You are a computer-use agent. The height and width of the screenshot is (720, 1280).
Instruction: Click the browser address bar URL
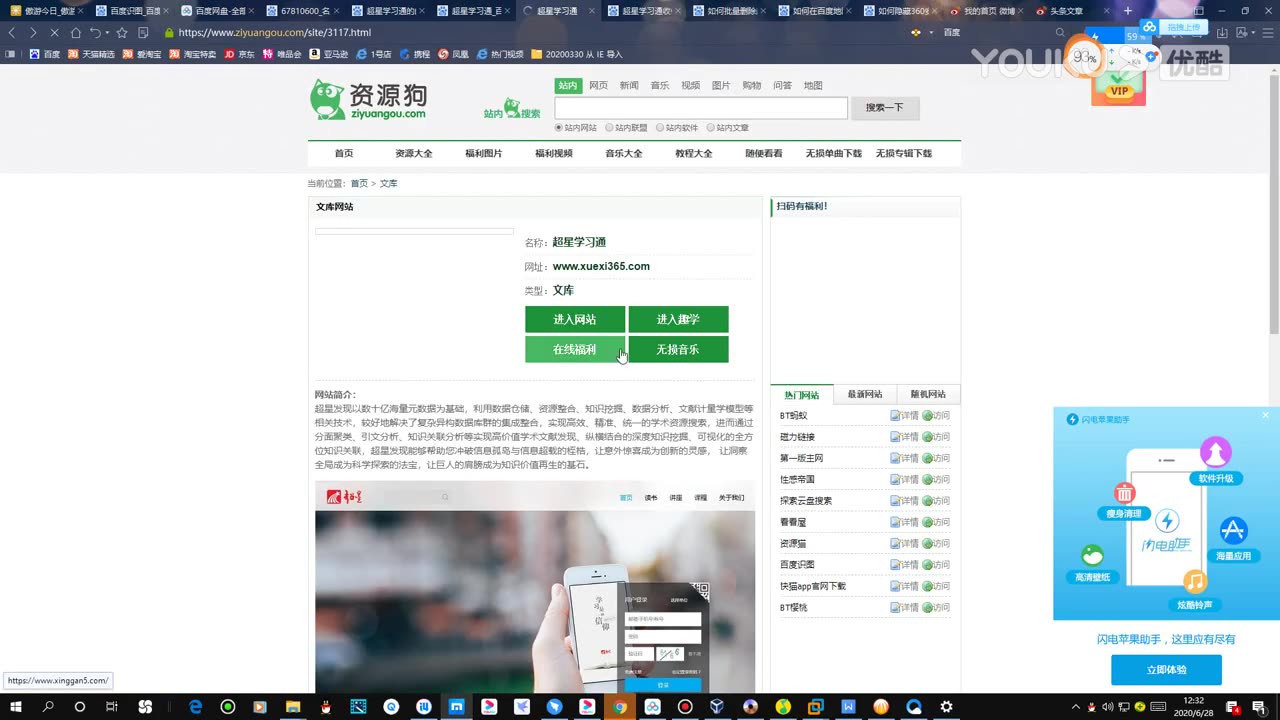click(x=274, y=32)
